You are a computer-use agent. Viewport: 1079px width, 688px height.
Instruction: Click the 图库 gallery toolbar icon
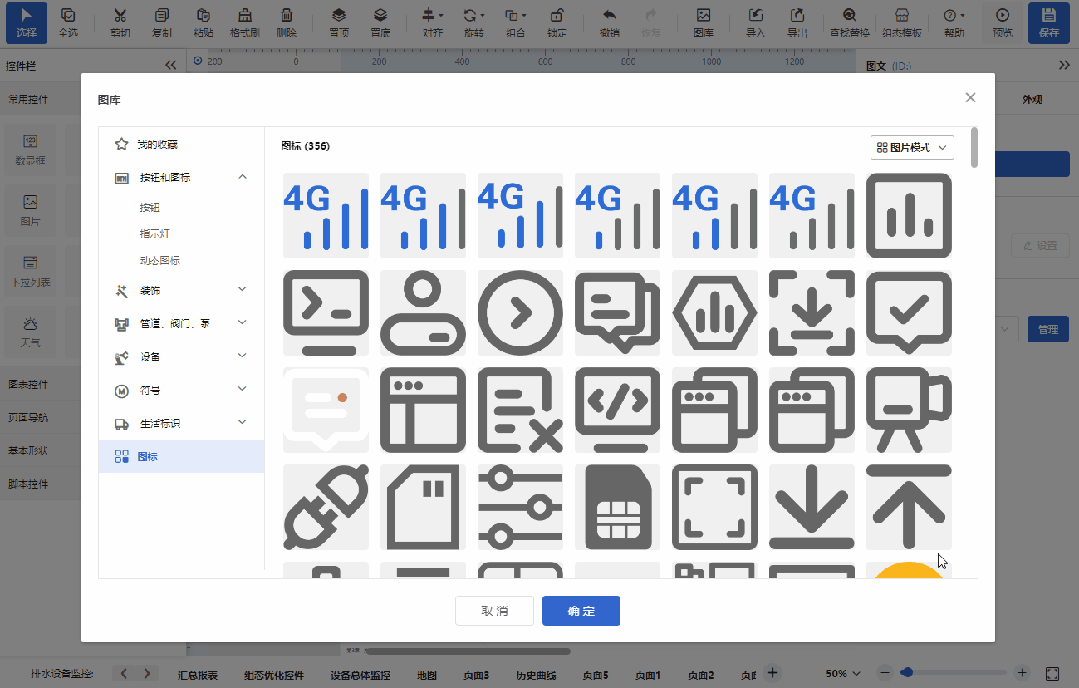point(703,22)
